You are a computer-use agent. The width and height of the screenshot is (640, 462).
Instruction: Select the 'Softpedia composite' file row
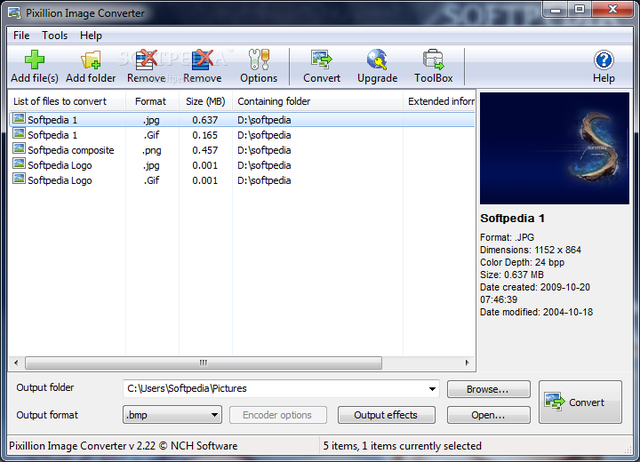(x=242, y=150)
